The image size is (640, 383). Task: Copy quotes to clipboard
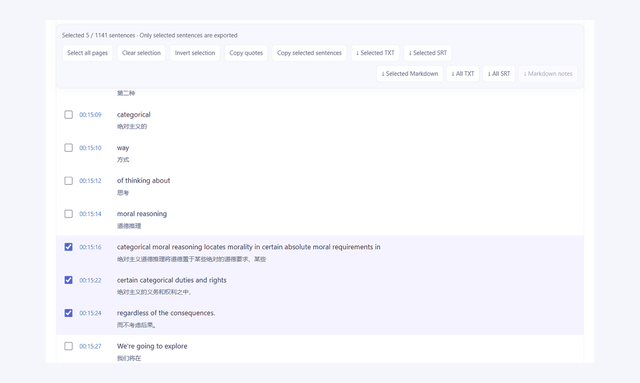[246, 53]
